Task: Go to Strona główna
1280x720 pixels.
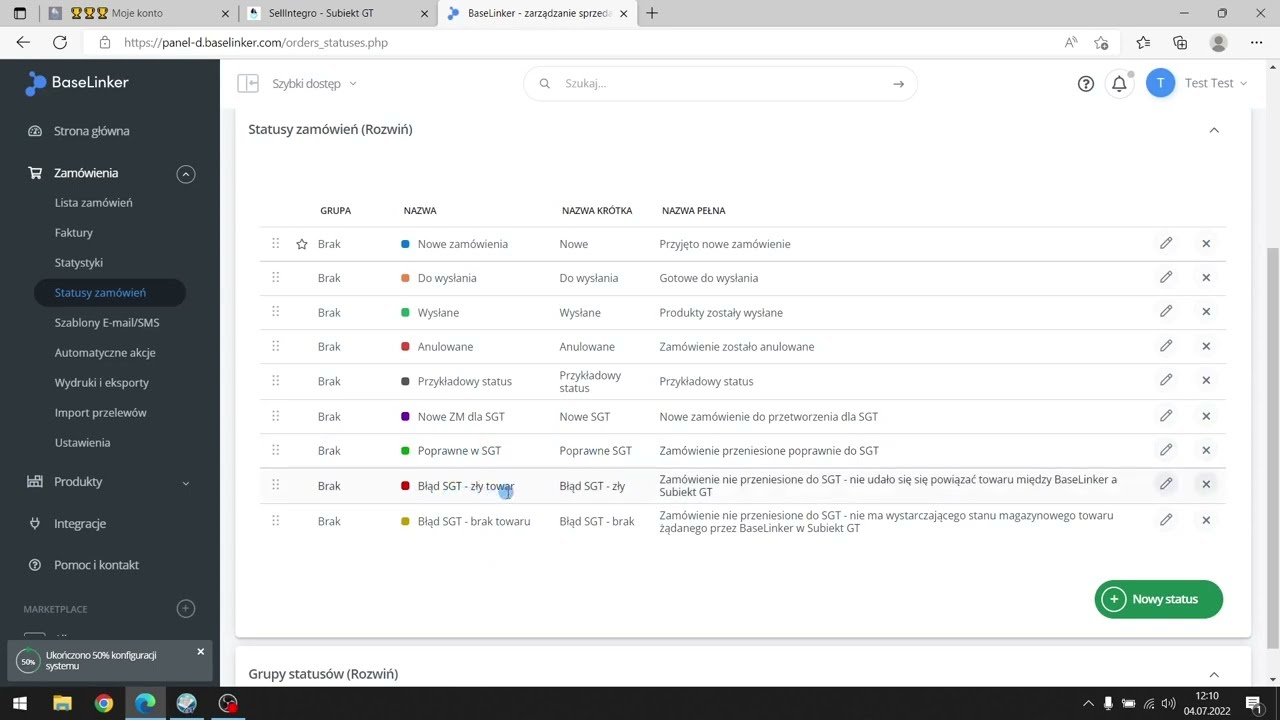Action: (91, 131)
